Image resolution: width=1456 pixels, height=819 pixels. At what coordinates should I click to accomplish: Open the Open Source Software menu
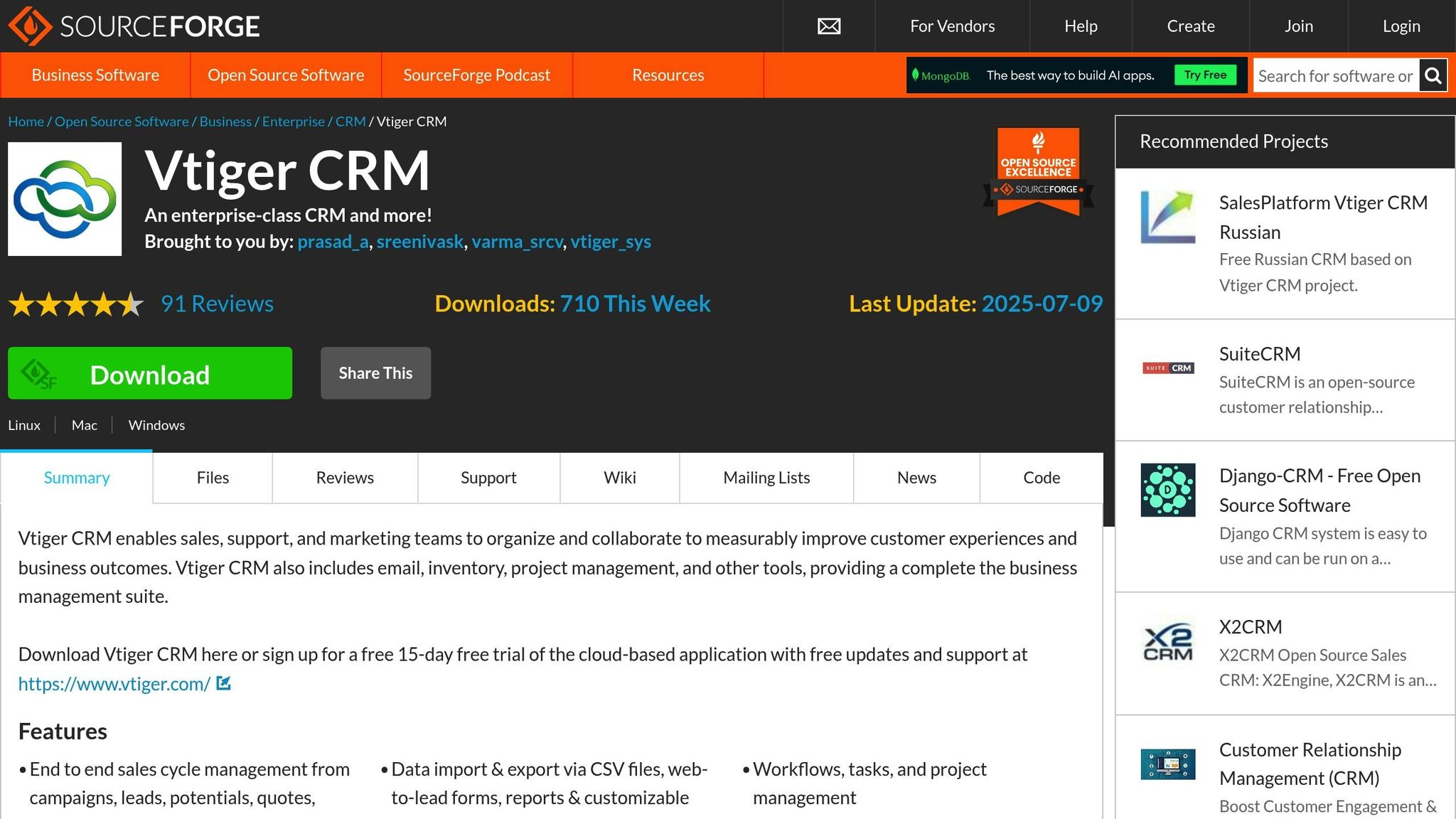pos(285,75)
